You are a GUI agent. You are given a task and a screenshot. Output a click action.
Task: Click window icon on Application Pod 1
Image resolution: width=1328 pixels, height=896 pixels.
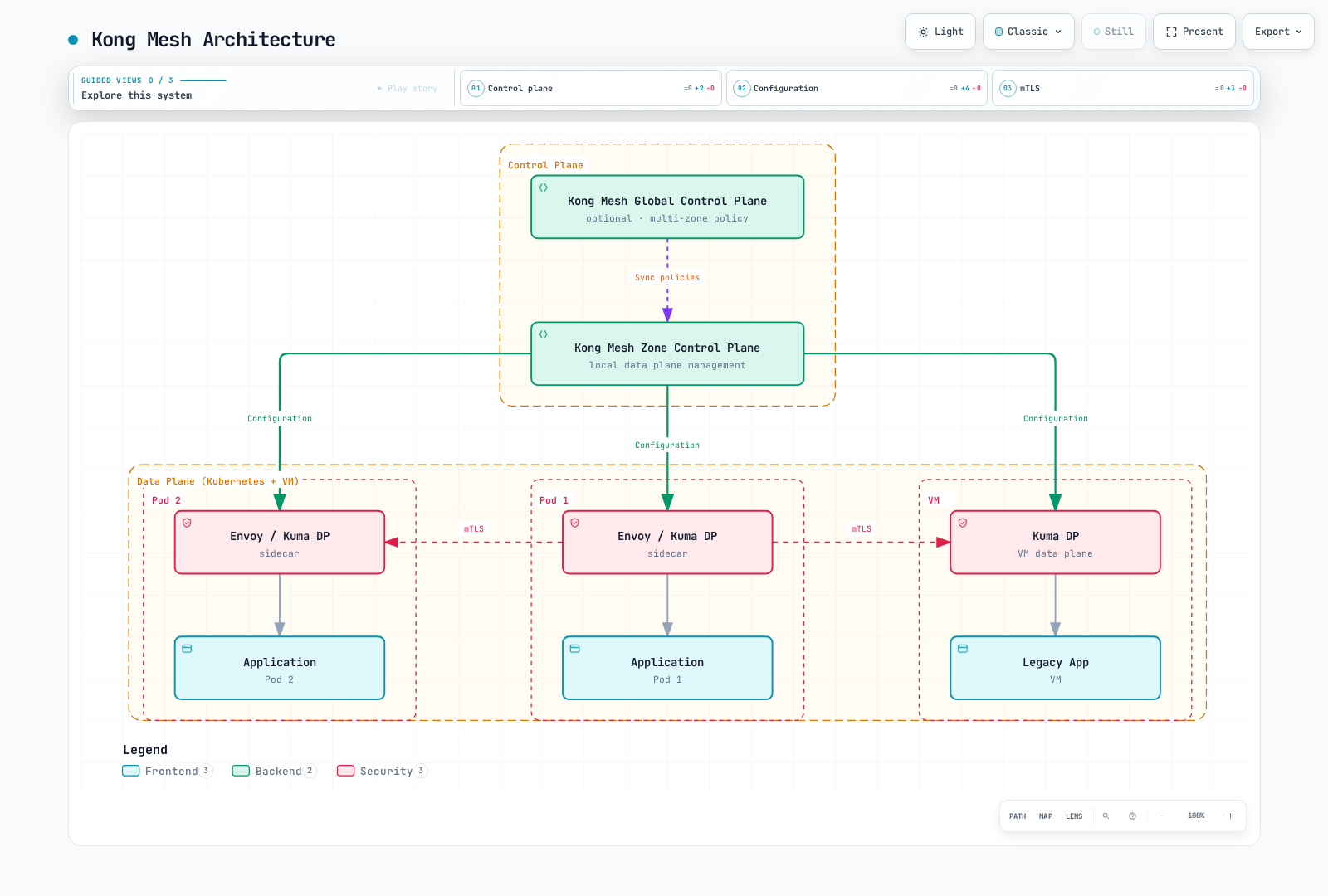tap(574, 649)
